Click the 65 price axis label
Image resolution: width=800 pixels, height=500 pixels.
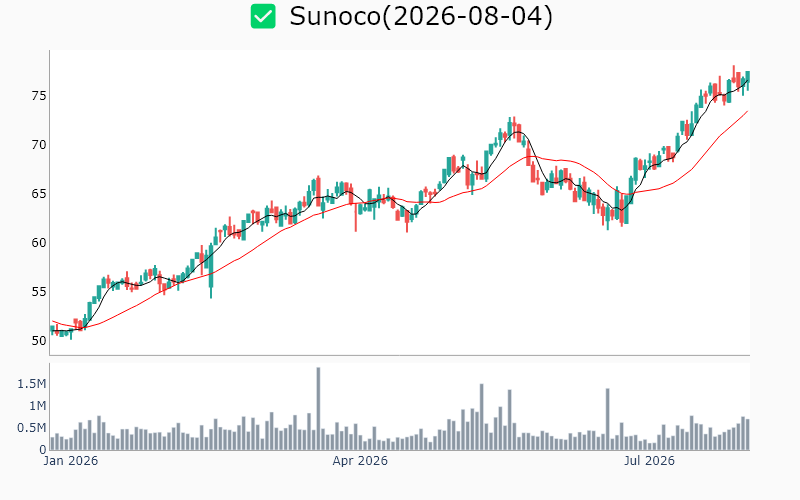tap(39, 194)
